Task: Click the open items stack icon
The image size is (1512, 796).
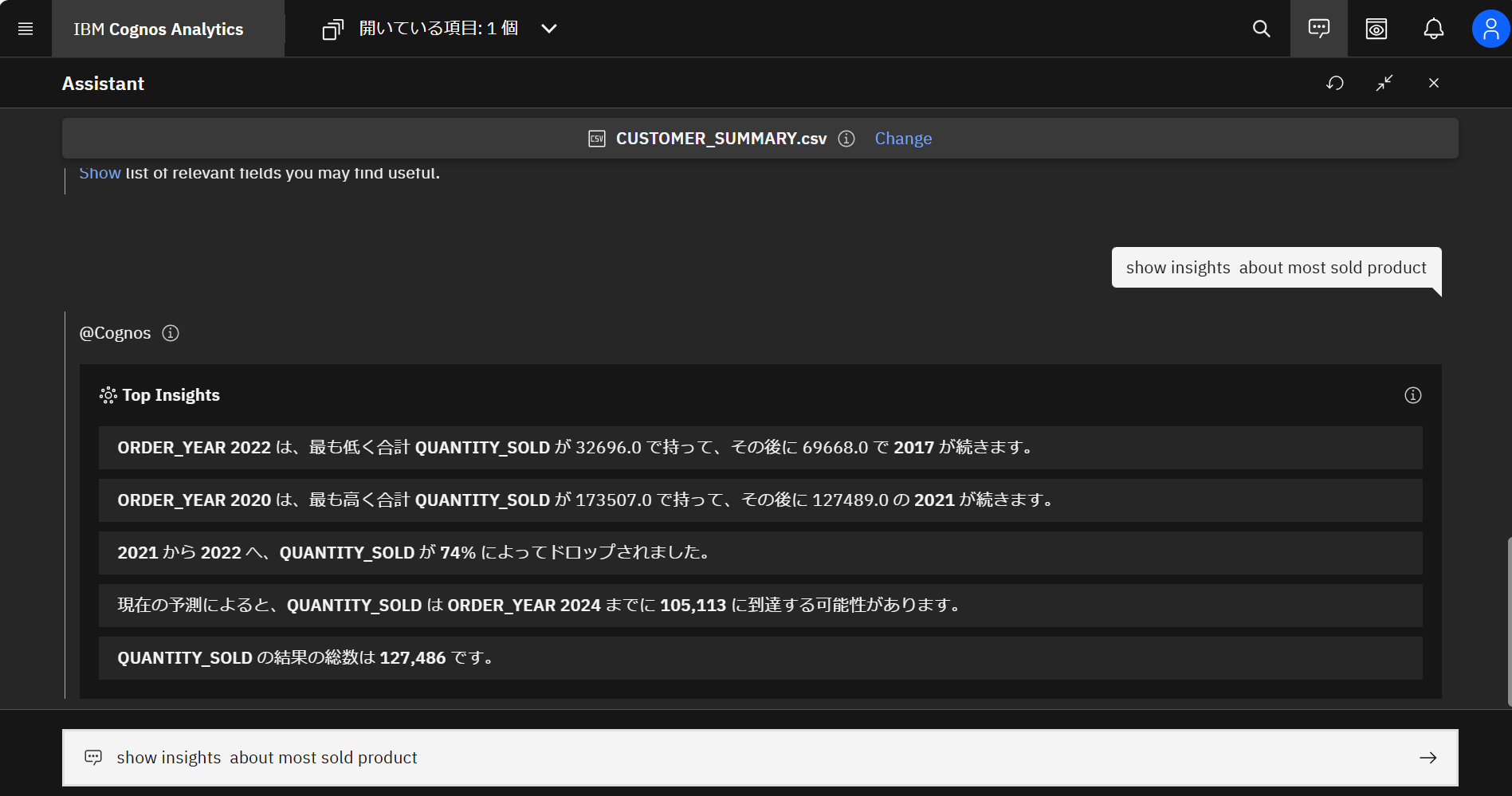Action: tap(332, 29)
